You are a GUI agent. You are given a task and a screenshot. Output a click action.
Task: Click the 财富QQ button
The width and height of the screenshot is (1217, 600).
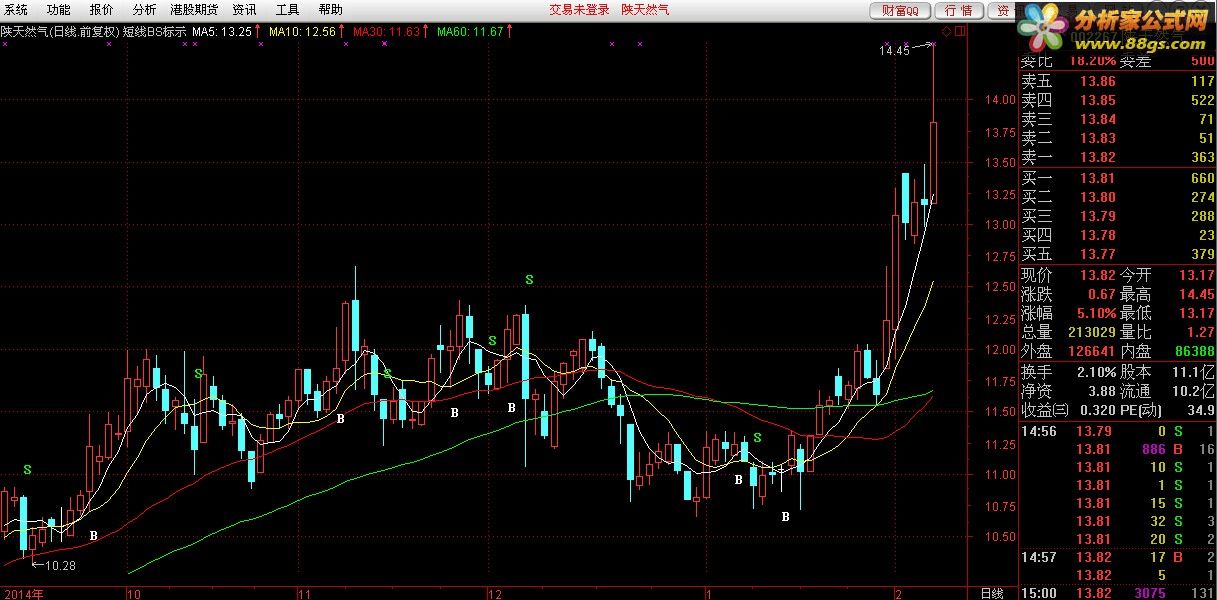900,10
